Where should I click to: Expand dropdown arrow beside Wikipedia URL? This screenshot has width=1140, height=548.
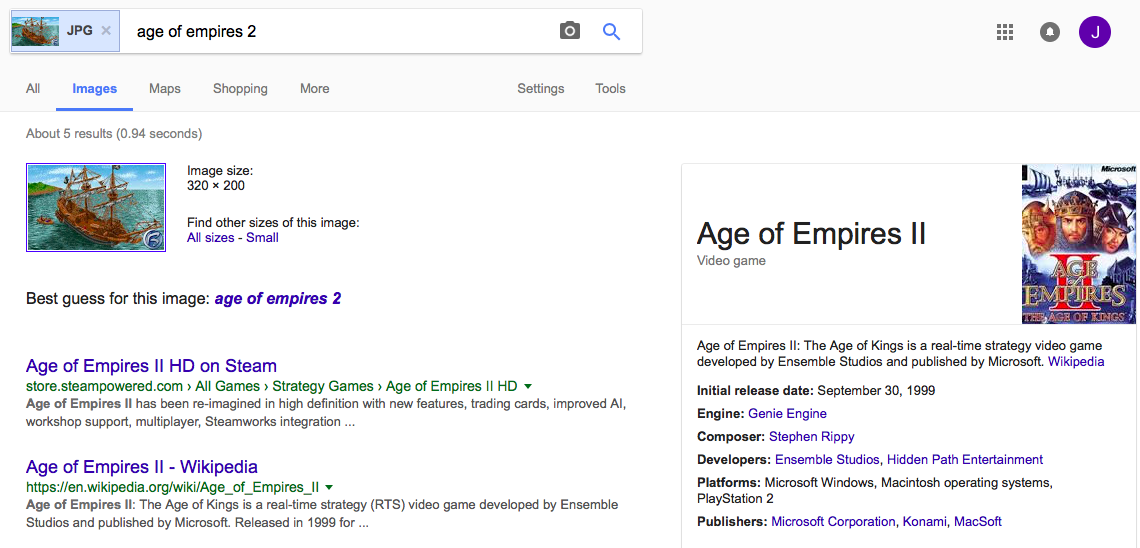pos(329,487)
